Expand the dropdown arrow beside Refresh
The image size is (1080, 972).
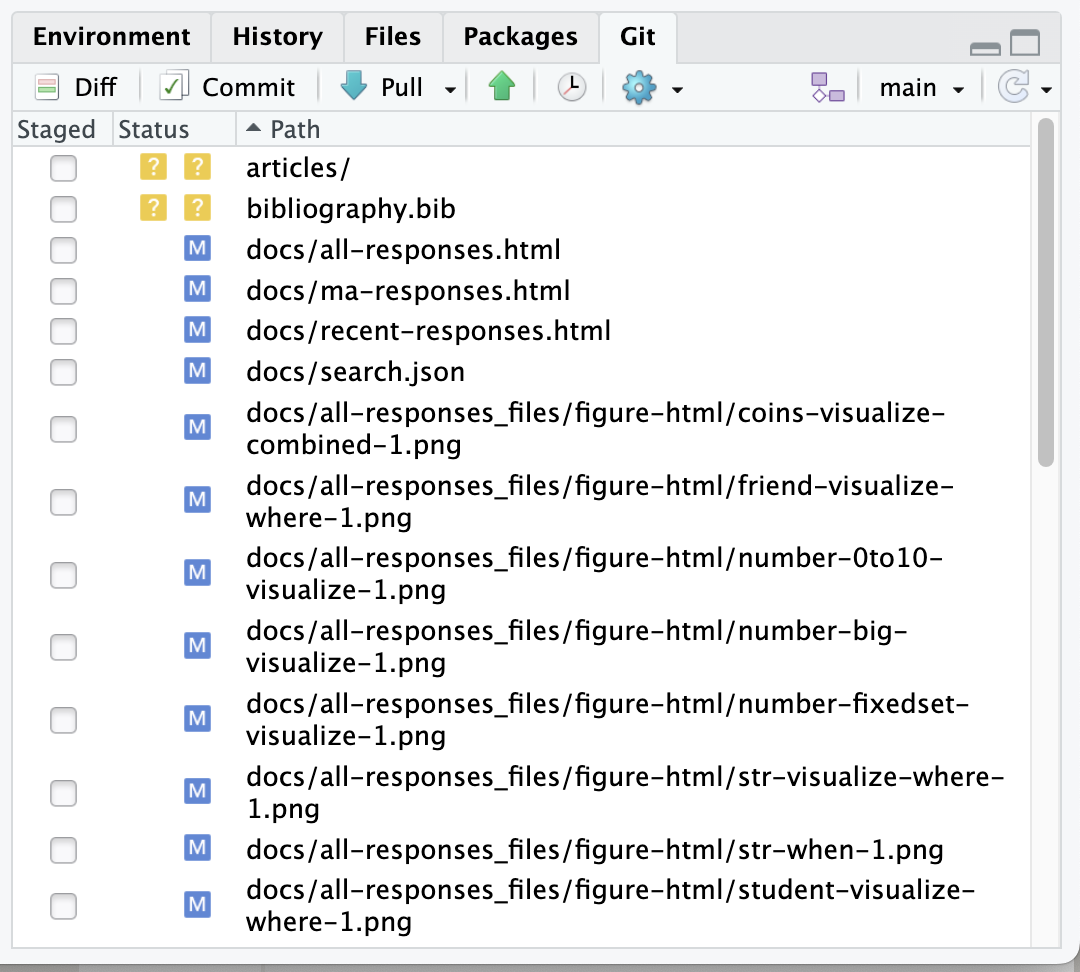pyautogui.click(x=1046, y=90)
